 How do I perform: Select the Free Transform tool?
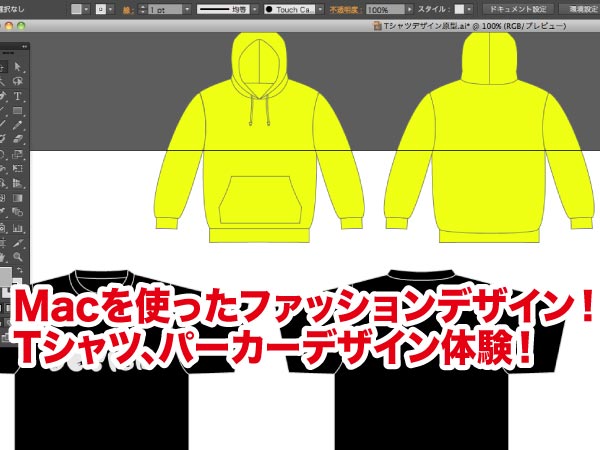pos(17,169)
